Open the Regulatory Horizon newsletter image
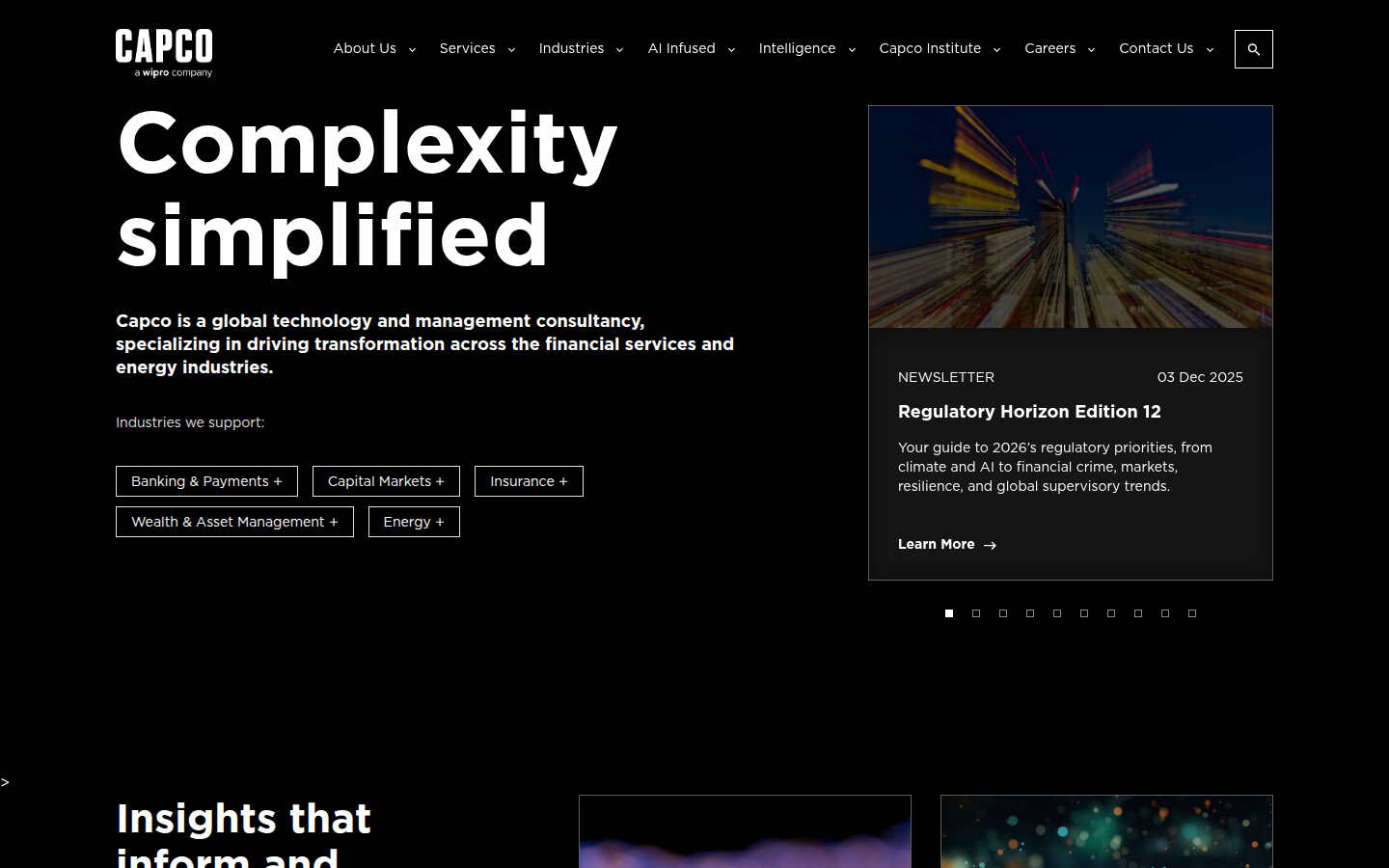 pos(1070,217)
